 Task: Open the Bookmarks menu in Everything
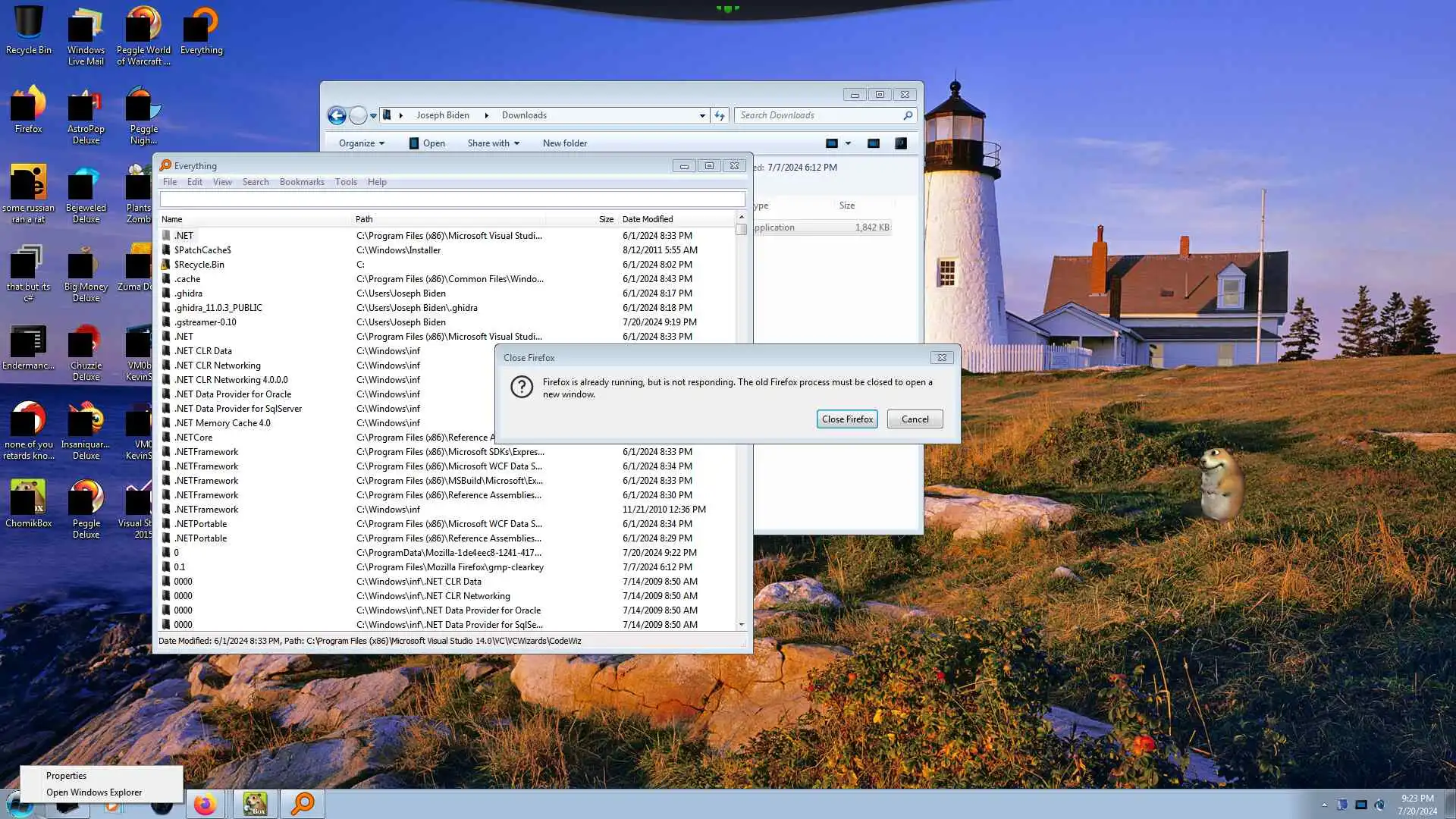pyautogui.click(x=301, y=182)
